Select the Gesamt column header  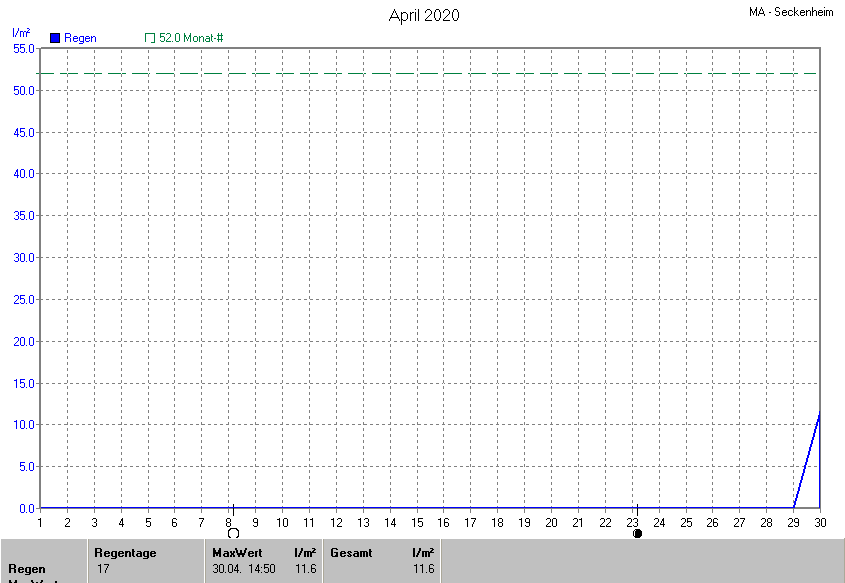point(351,552)
